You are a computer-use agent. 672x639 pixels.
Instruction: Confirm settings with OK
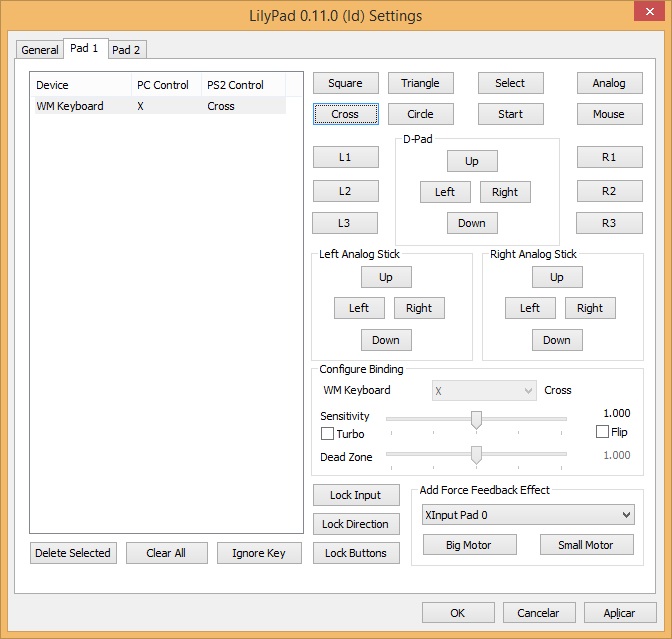click(x=458, y=613)
